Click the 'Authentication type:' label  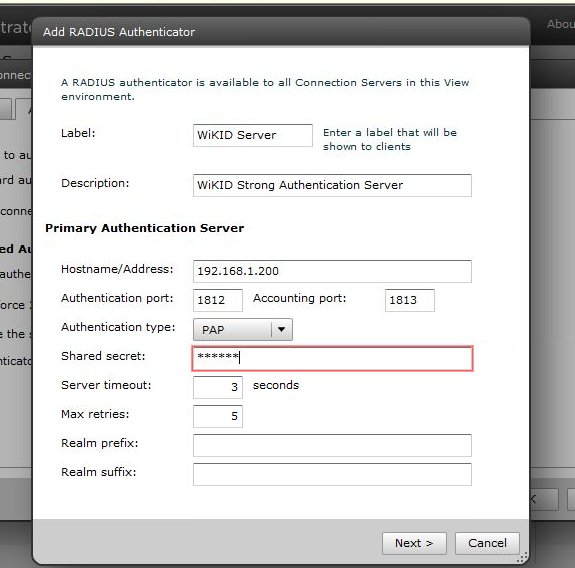118,327
